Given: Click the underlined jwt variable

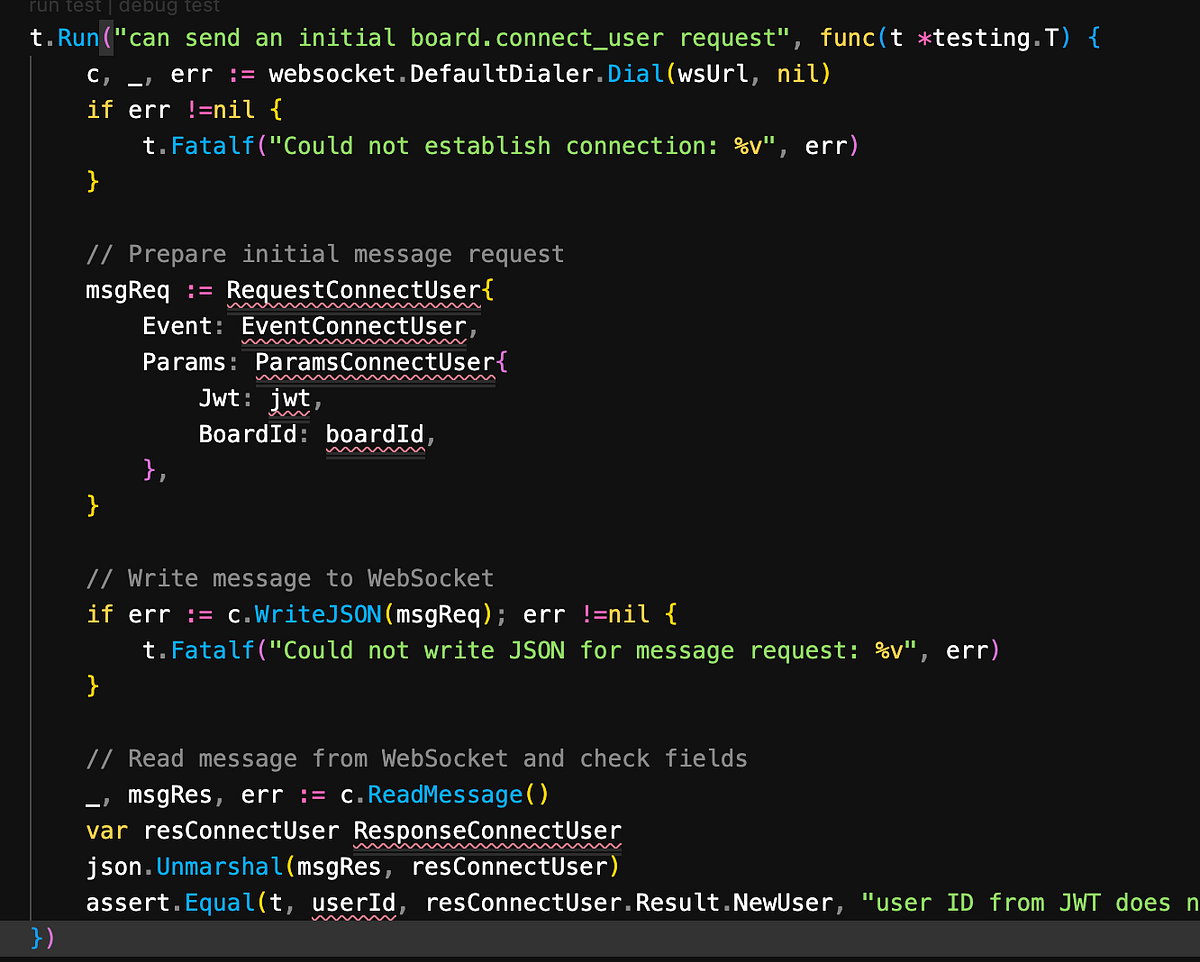Looking at the screenshot, I should [x=288, y=398].
